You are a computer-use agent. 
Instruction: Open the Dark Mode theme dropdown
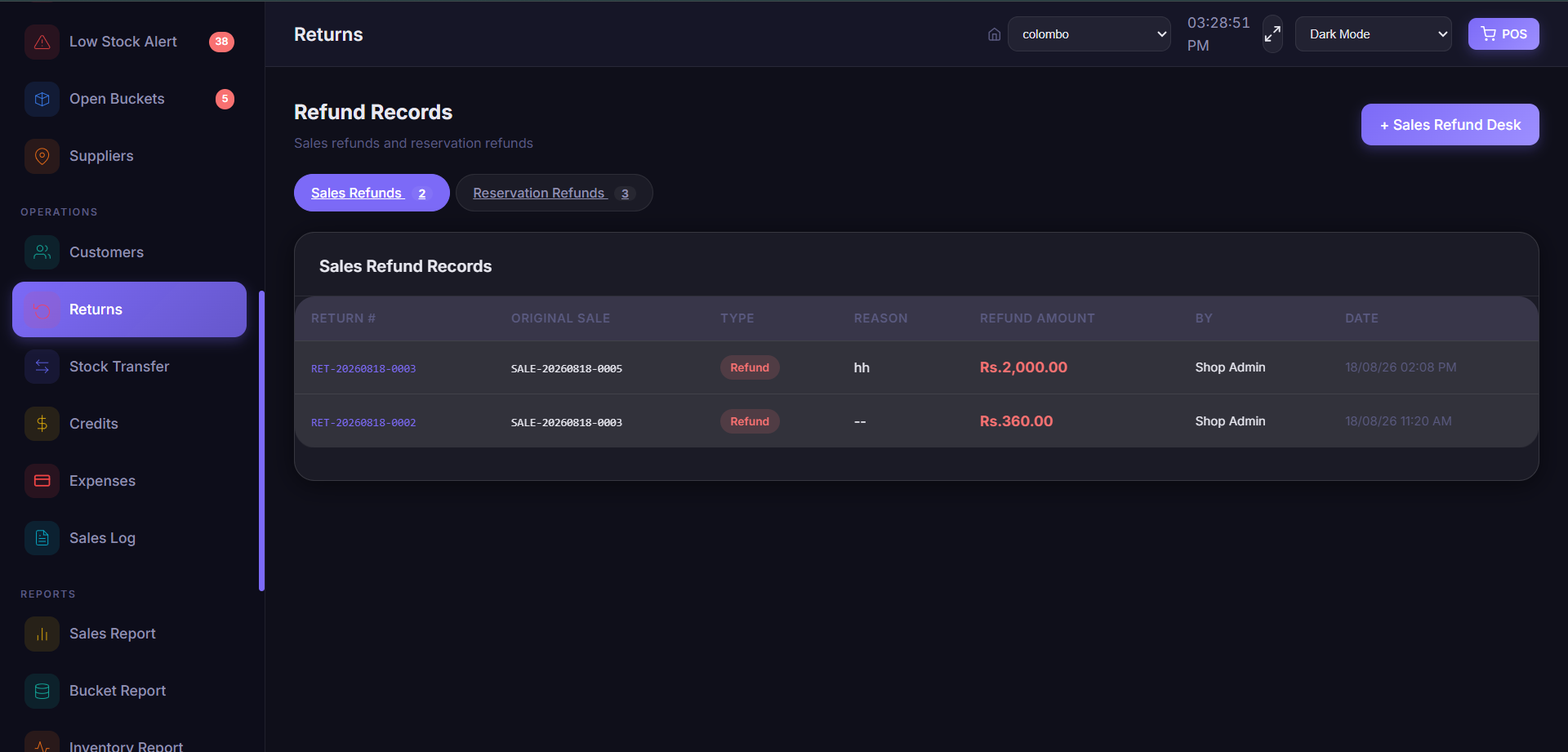pyautogui.click(x=1373, y=34)
